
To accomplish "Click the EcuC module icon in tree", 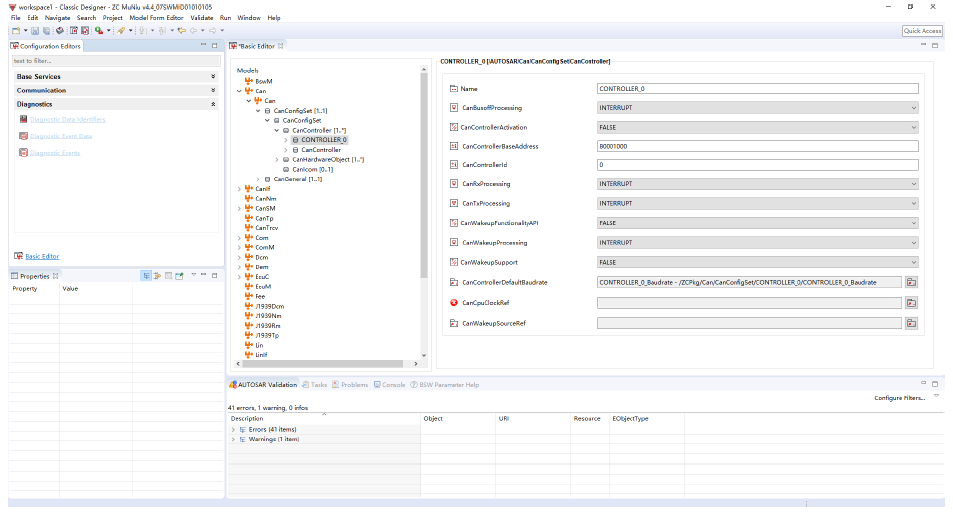I will [249, 277].
